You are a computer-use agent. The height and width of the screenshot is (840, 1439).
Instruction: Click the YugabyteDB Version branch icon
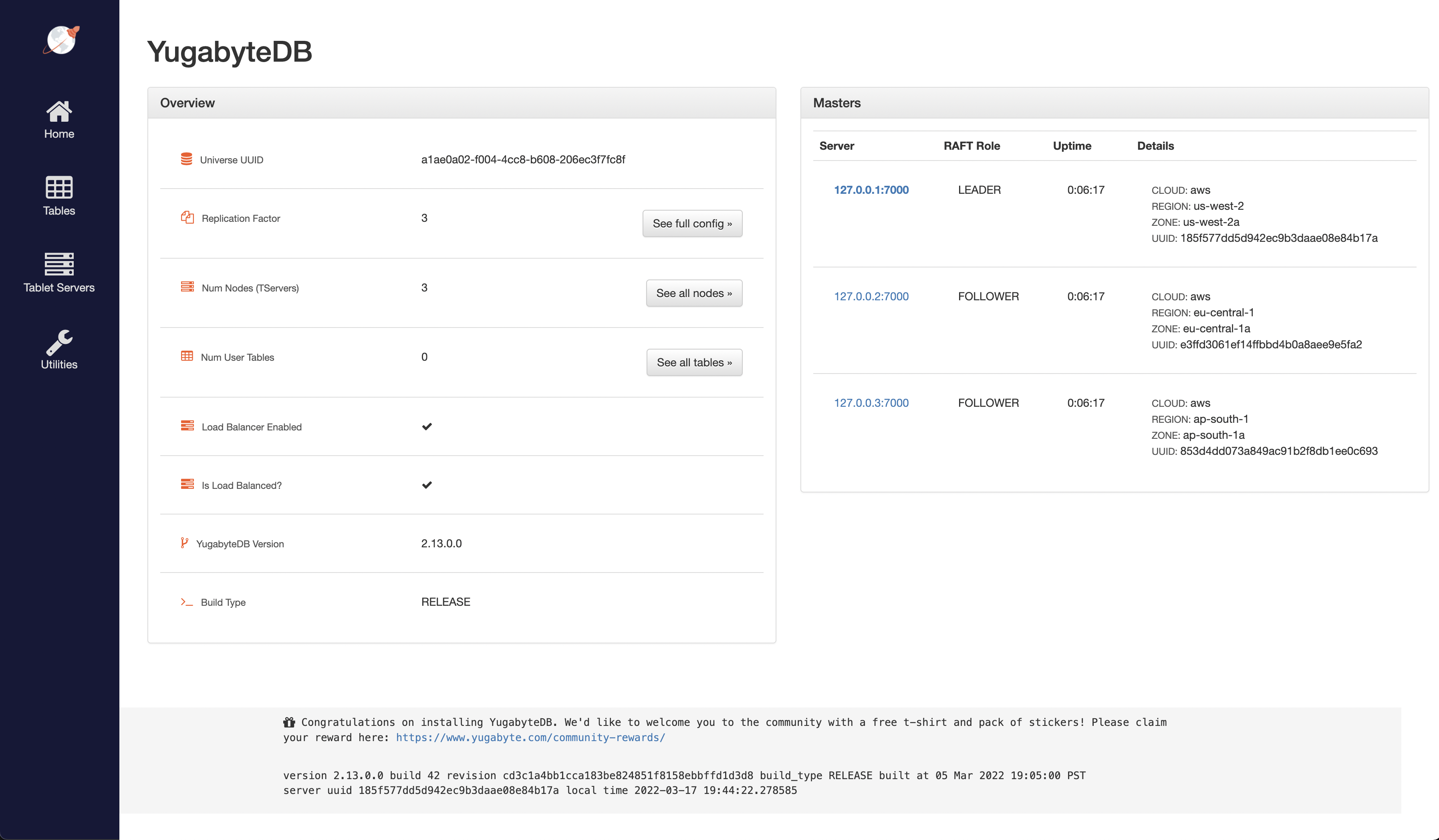184,543
